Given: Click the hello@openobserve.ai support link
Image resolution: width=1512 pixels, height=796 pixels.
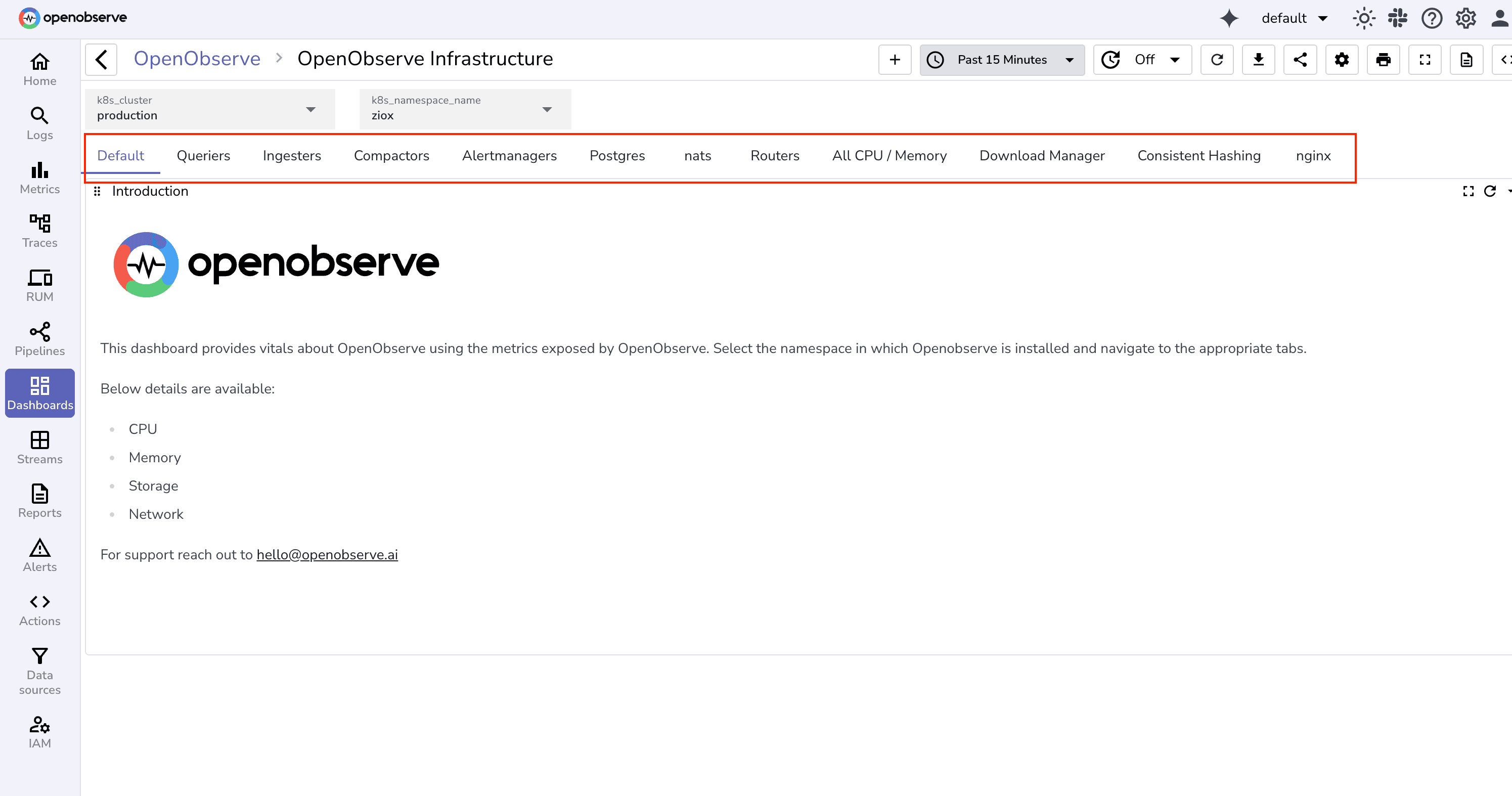Looking at the screenshot, I should pos(327,554).
